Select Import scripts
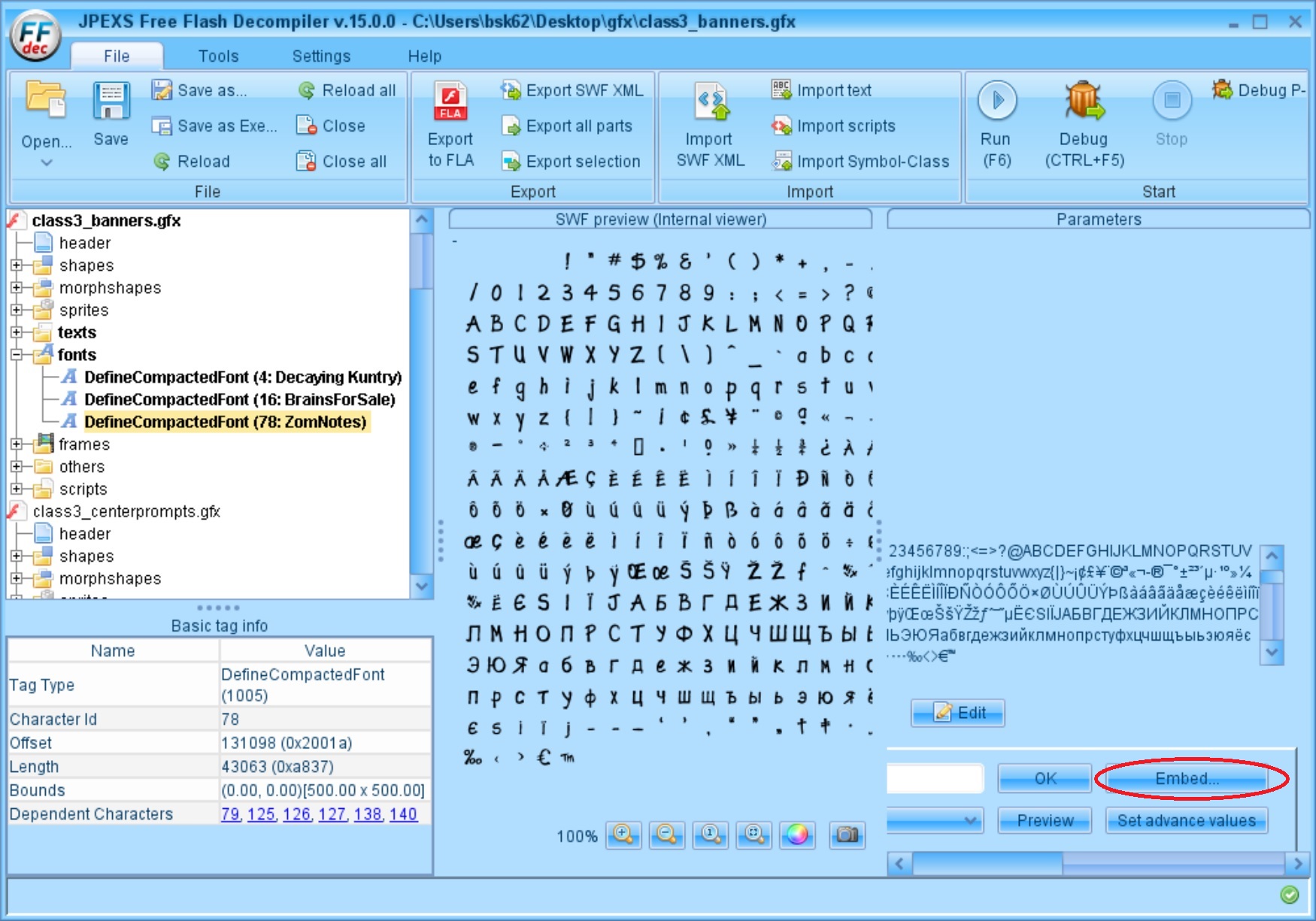1316x921 pixels. (833, 126)
